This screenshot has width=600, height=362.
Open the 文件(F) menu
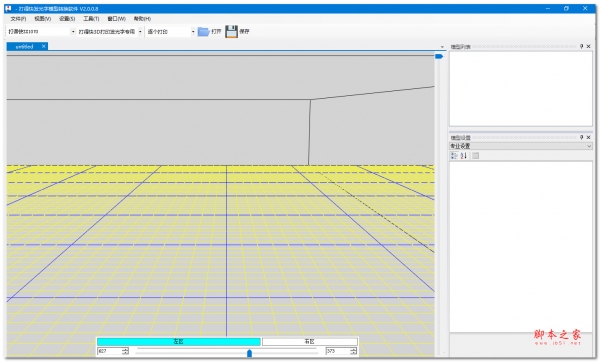[x=18, y=19]
